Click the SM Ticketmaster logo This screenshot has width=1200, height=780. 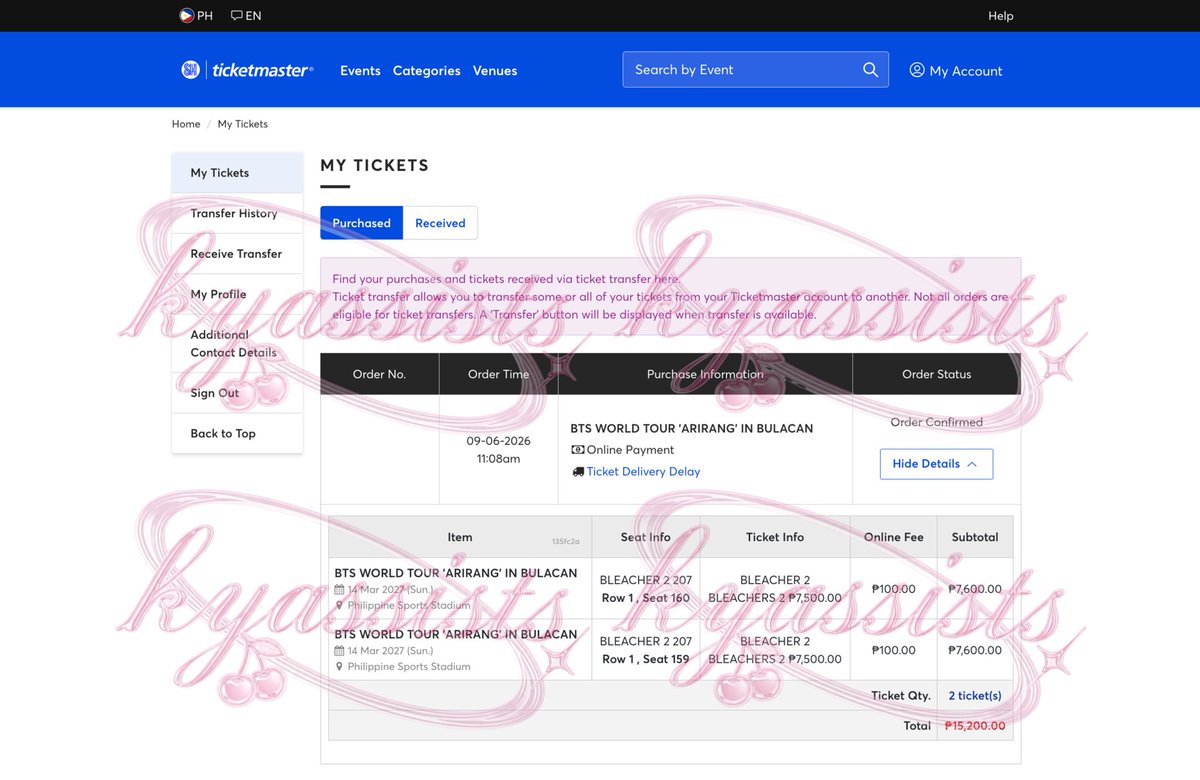[247, 70]
